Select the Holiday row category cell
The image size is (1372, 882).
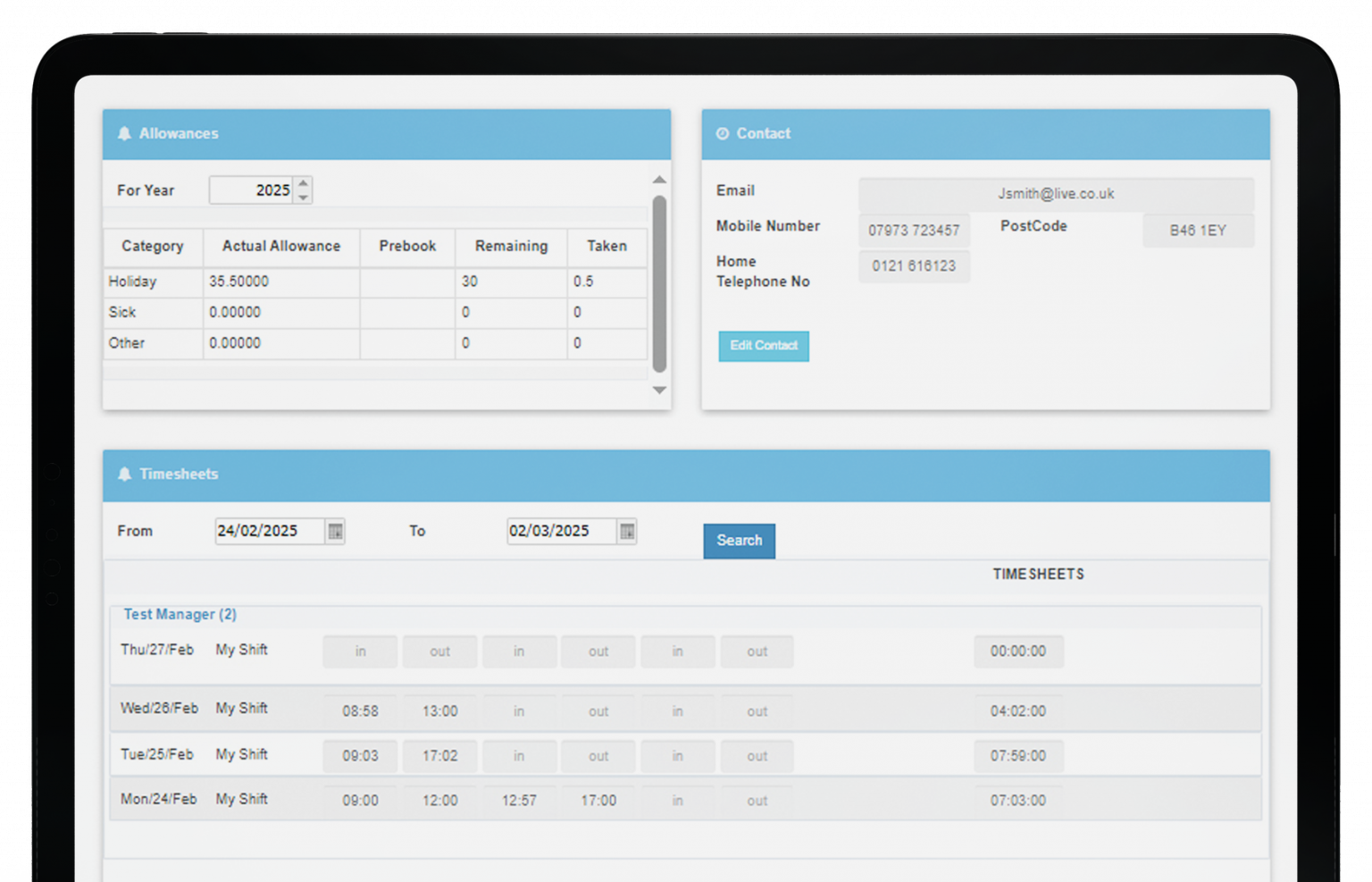pyautogui.click(x=153, y=281)
